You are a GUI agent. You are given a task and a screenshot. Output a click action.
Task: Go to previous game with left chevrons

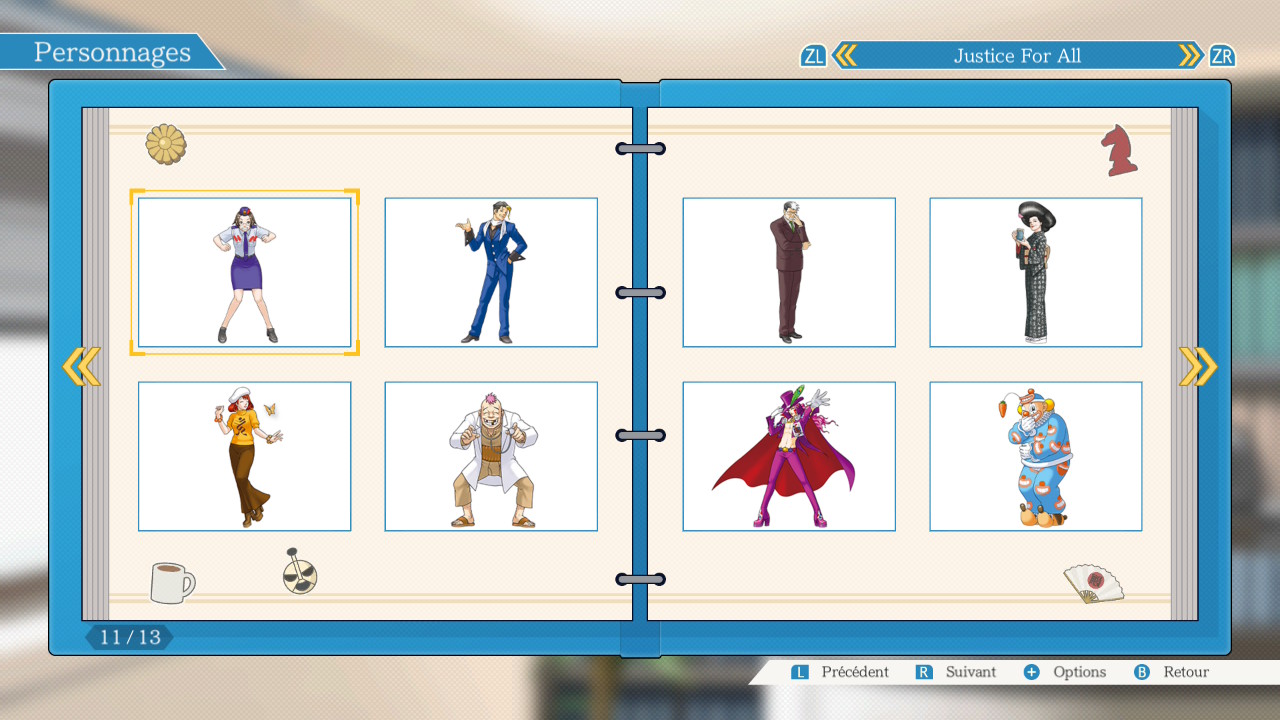point(845,56)
